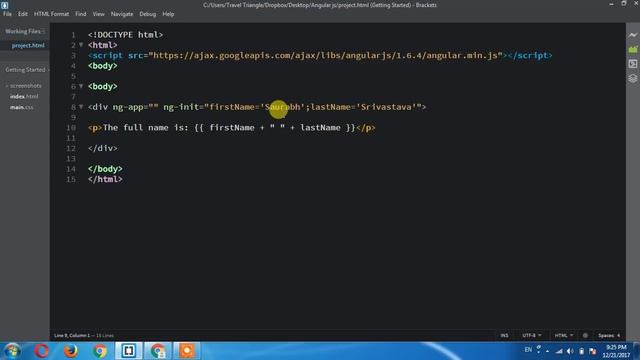The image size is (640, 360).
Task: Switch to Brackets taskbar button
Action: click(x=129, y=351)
